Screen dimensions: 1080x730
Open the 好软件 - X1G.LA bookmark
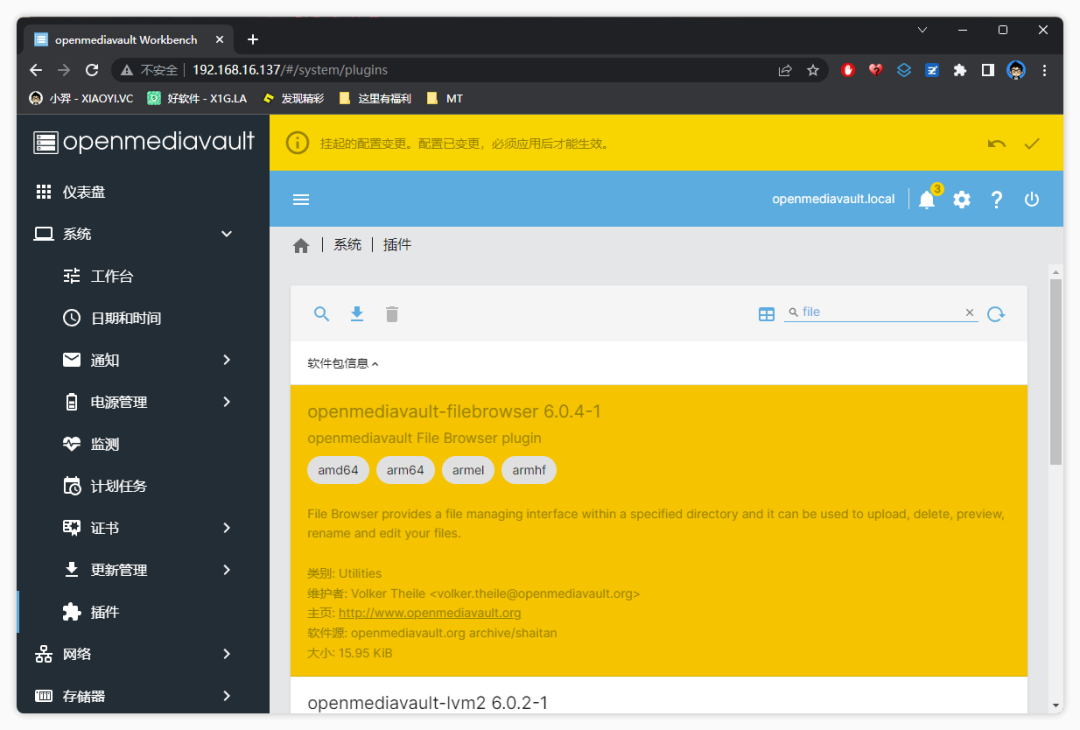198,98
